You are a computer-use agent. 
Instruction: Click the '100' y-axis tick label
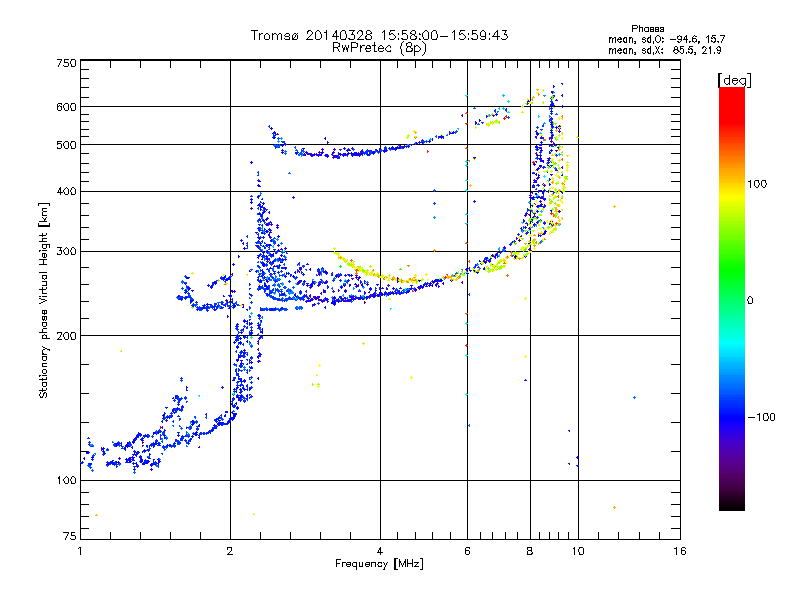pos(66,480)
